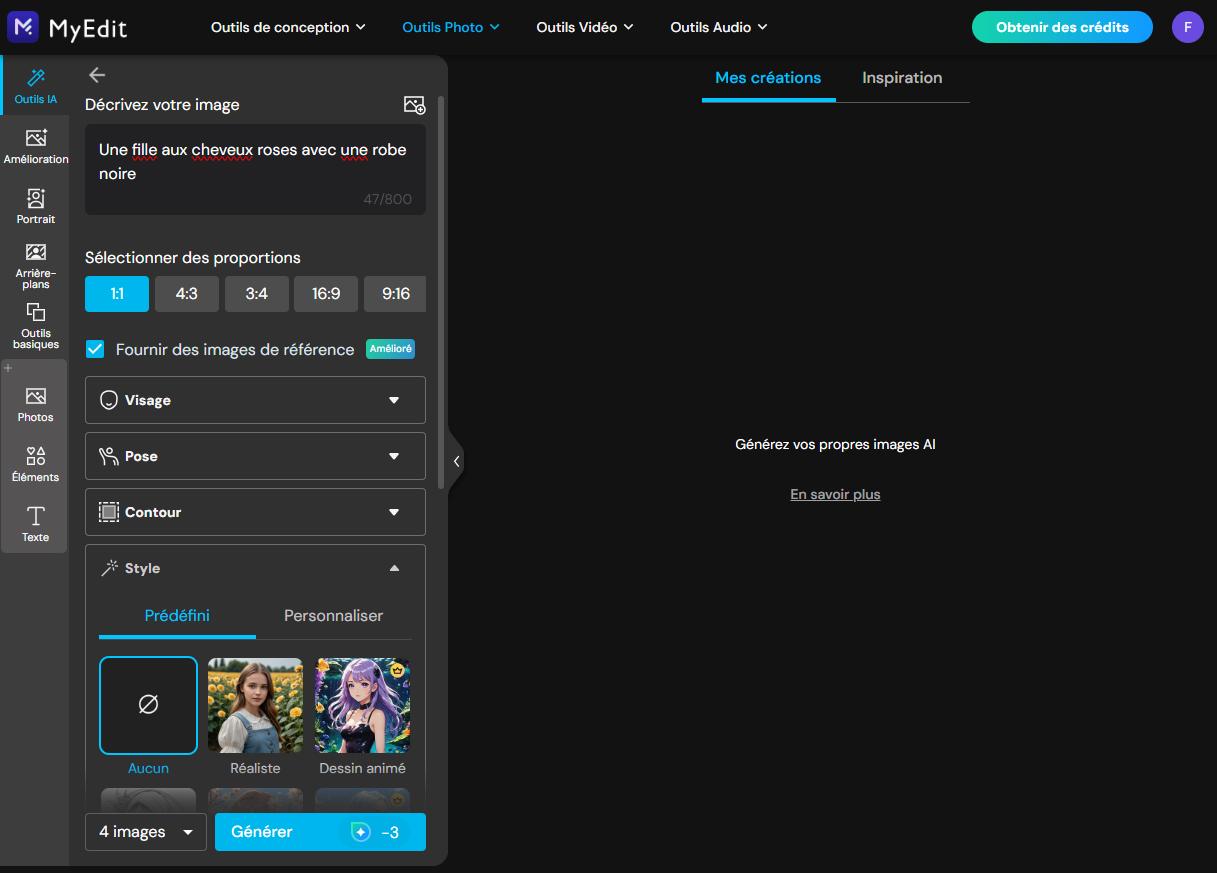This screenshot has width=1217, height=873.
Task: Click the Contour frame icon
Action: point(109,512)
